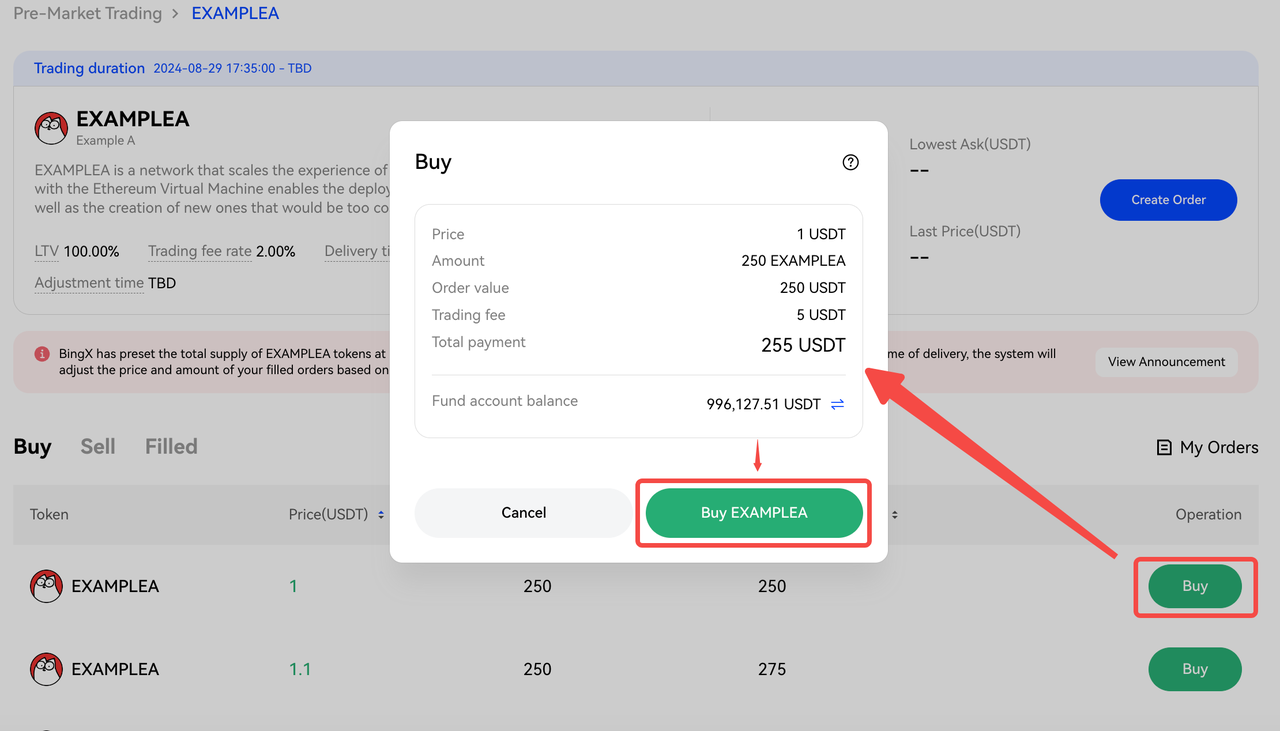Screen dimensions: 1280x731
Task: Open View Announcement
Action: 1166,362
